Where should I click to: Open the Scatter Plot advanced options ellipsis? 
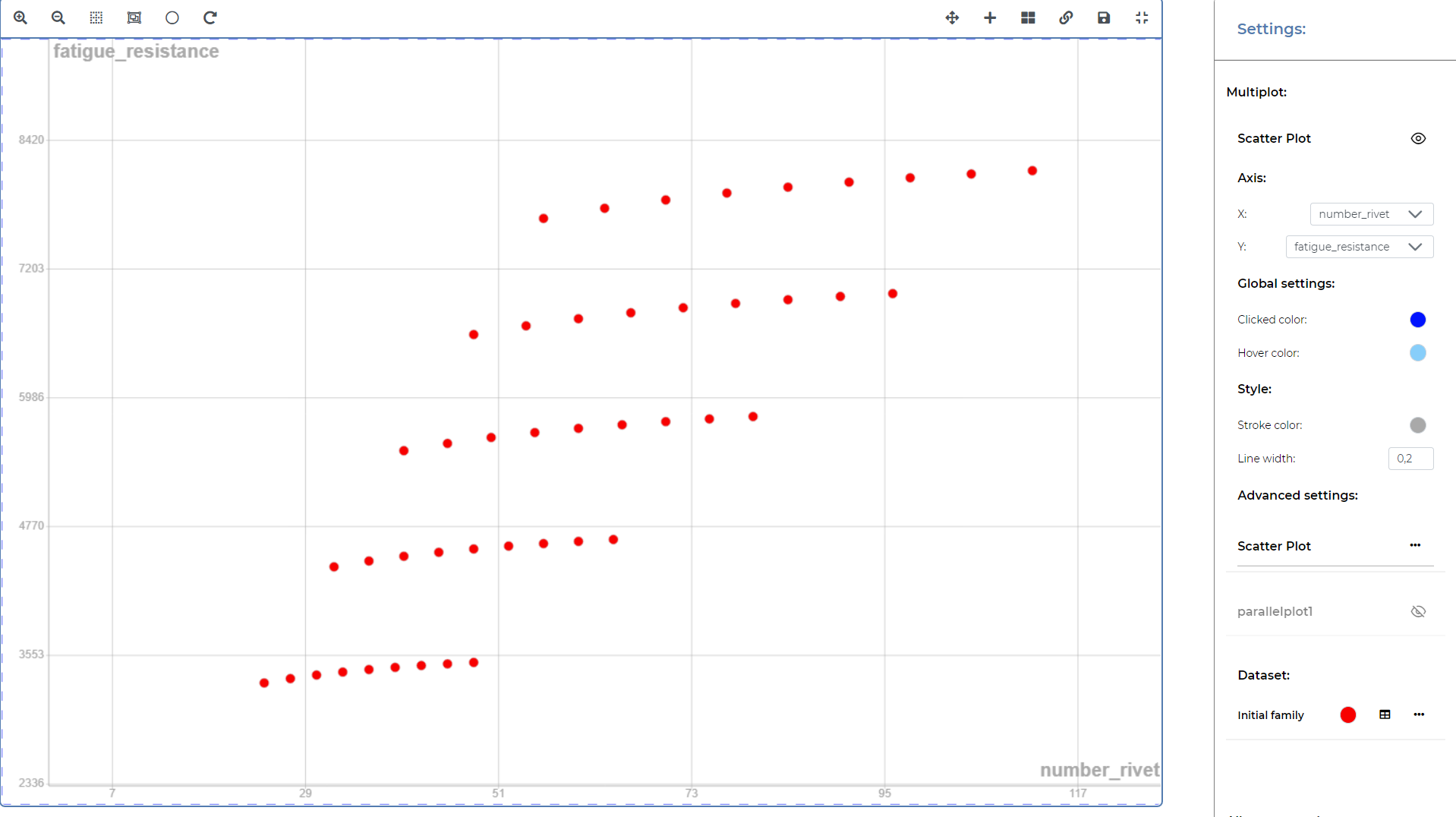point(1415,545)
